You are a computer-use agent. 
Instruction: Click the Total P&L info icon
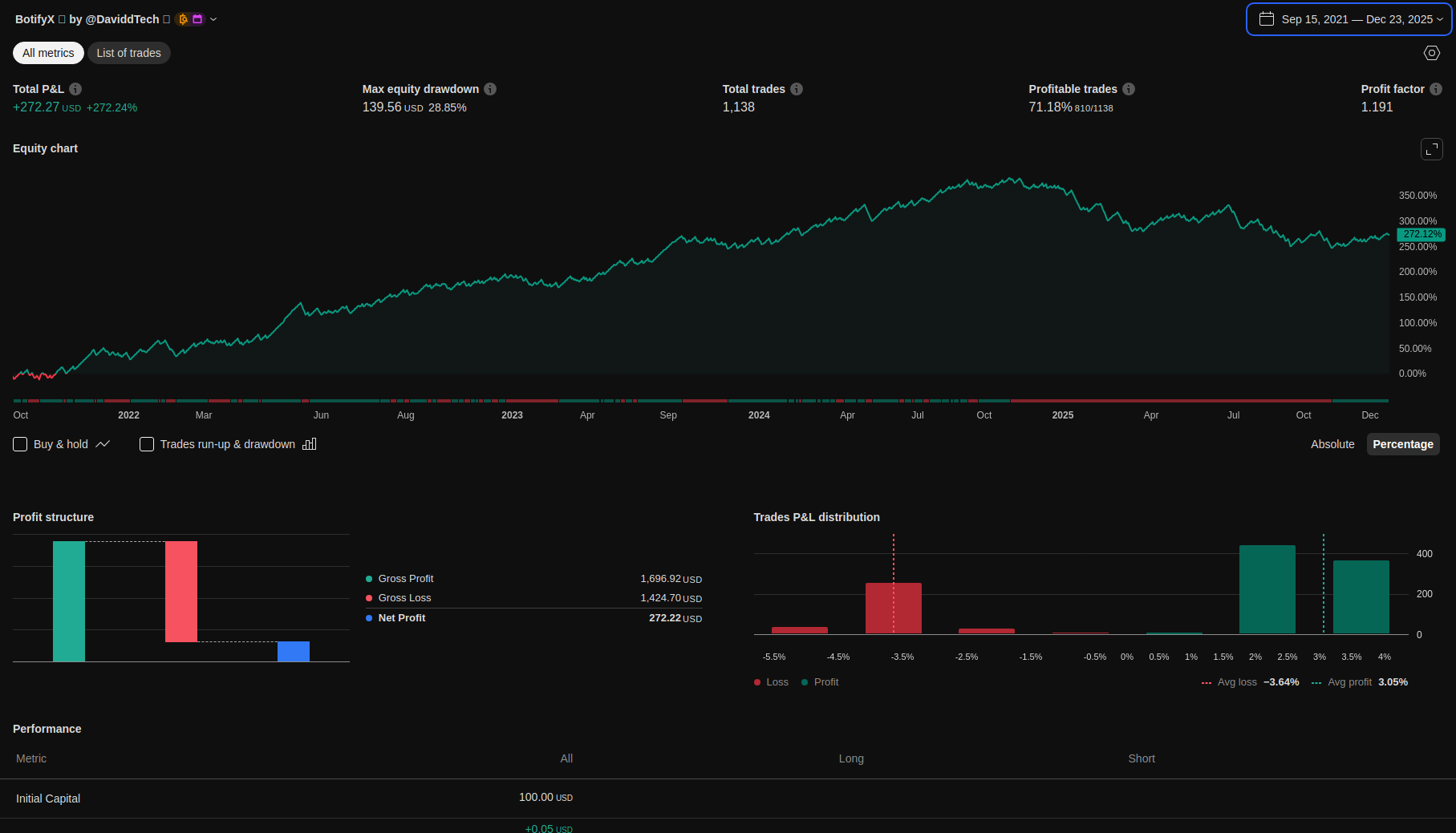coord(75,89)
